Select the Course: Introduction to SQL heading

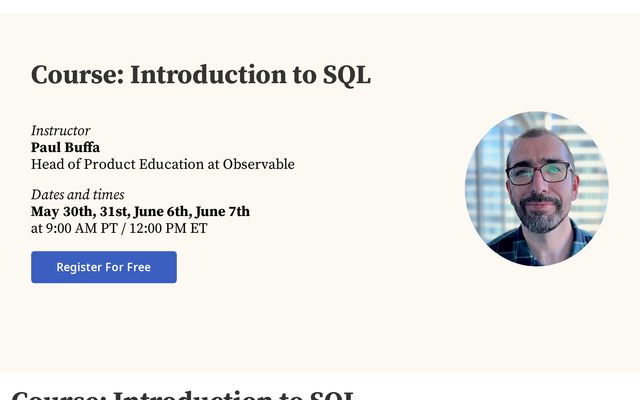[201, 75]
